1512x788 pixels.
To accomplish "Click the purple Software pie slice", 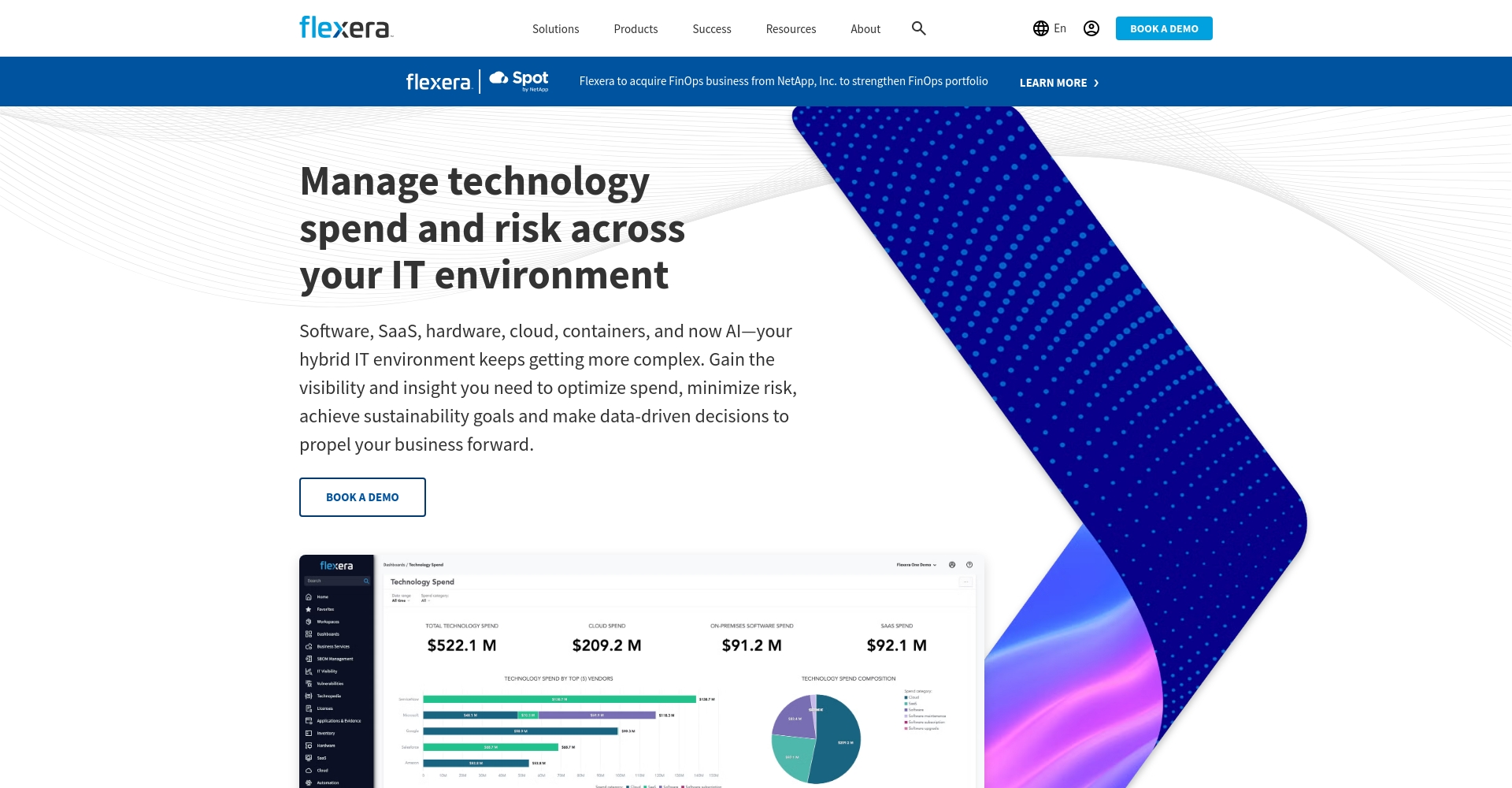I will tap(794, 717).
